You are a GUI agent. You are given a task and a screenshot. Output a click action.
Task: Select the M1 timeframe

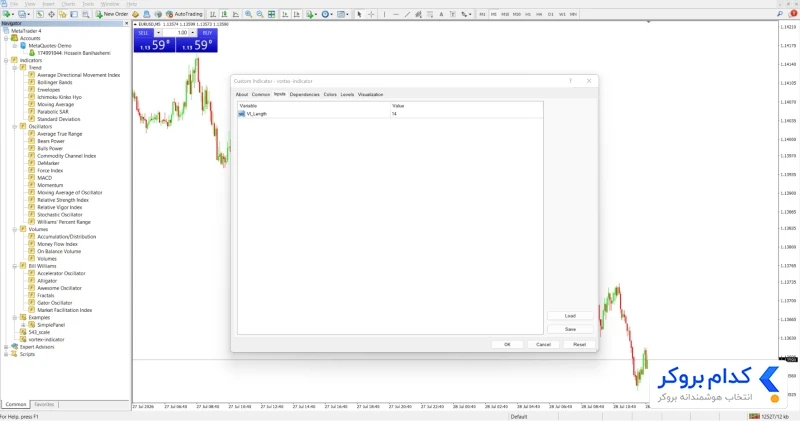tap(482, 14)
